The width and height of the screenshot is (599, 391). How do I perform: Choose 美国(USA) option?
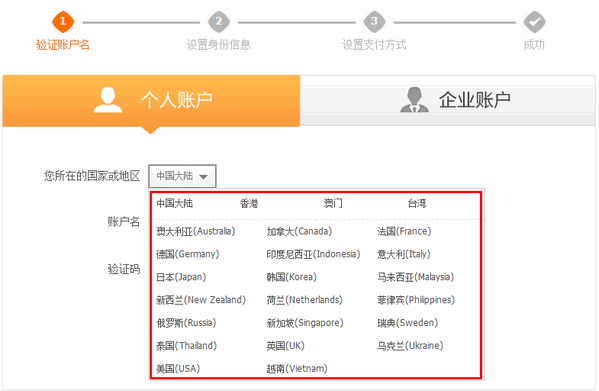click(178, 369)
